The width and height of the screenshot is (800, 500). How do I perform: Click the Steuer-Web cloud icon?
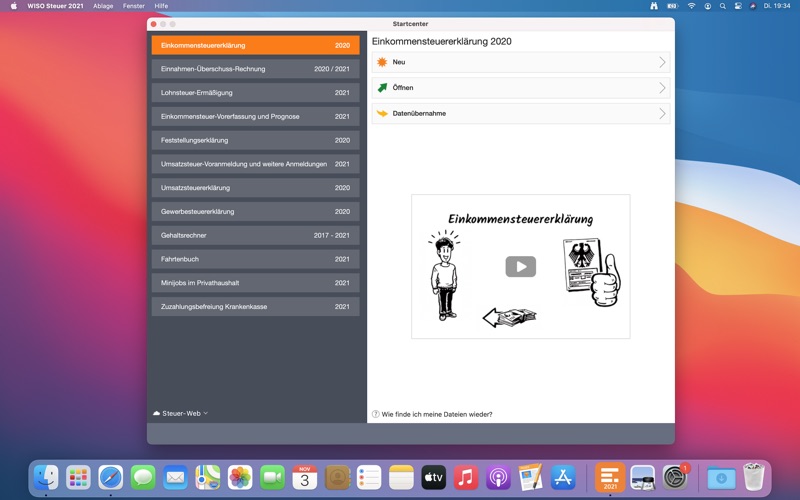pyautogui.click(x=156, y=413)
